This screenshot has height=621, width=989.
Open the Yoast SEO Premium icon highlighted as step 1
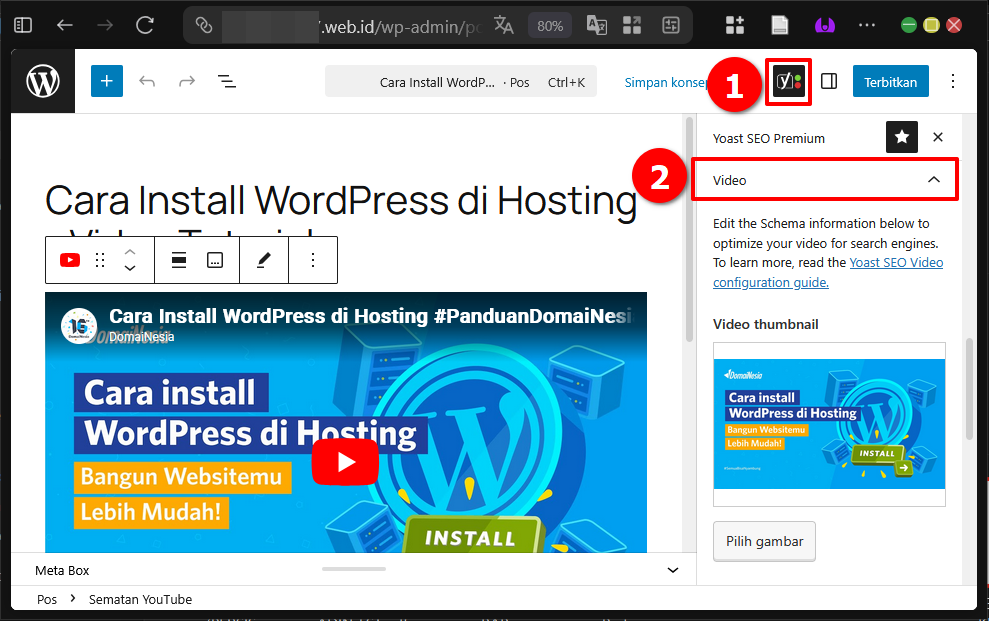(x=788, y=82)
